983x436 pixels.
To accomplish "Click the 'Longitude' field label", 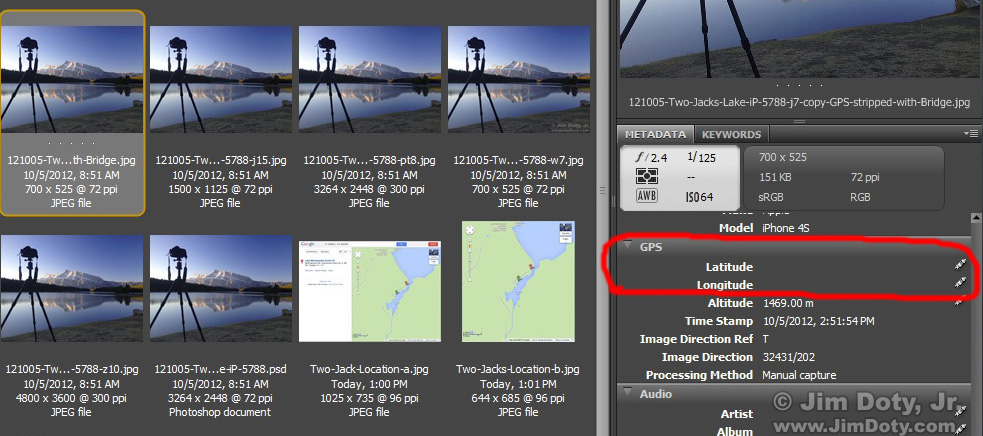I will [x=725, y=285].
